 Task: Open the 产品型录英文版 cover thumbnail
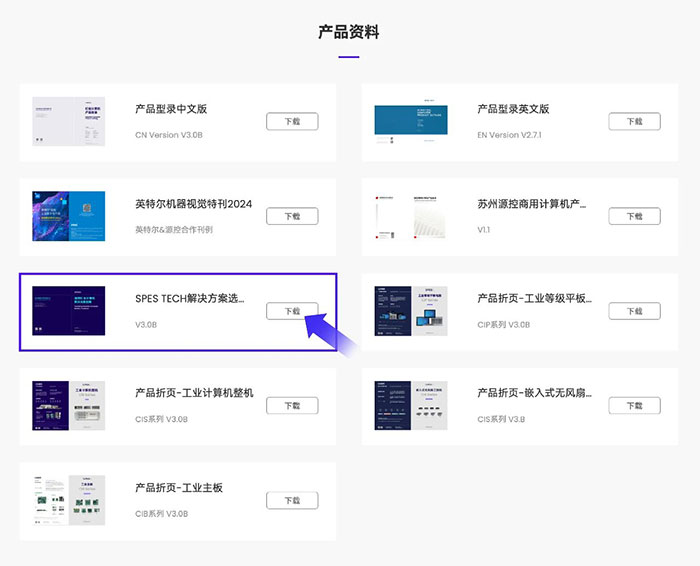tap(411, 121)
